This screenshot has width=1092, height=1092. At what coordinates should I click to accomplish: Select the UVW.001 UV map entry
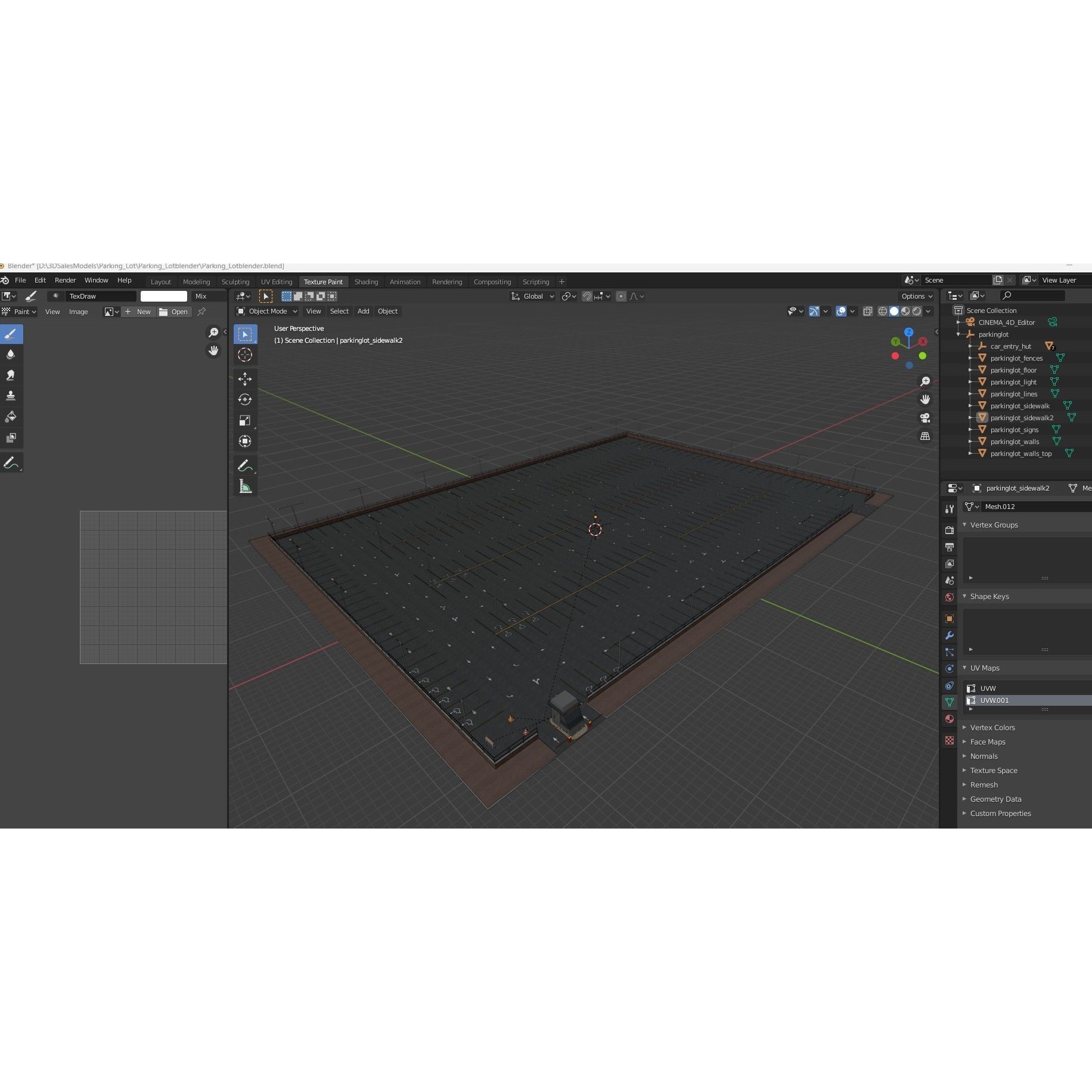(994, 700)
